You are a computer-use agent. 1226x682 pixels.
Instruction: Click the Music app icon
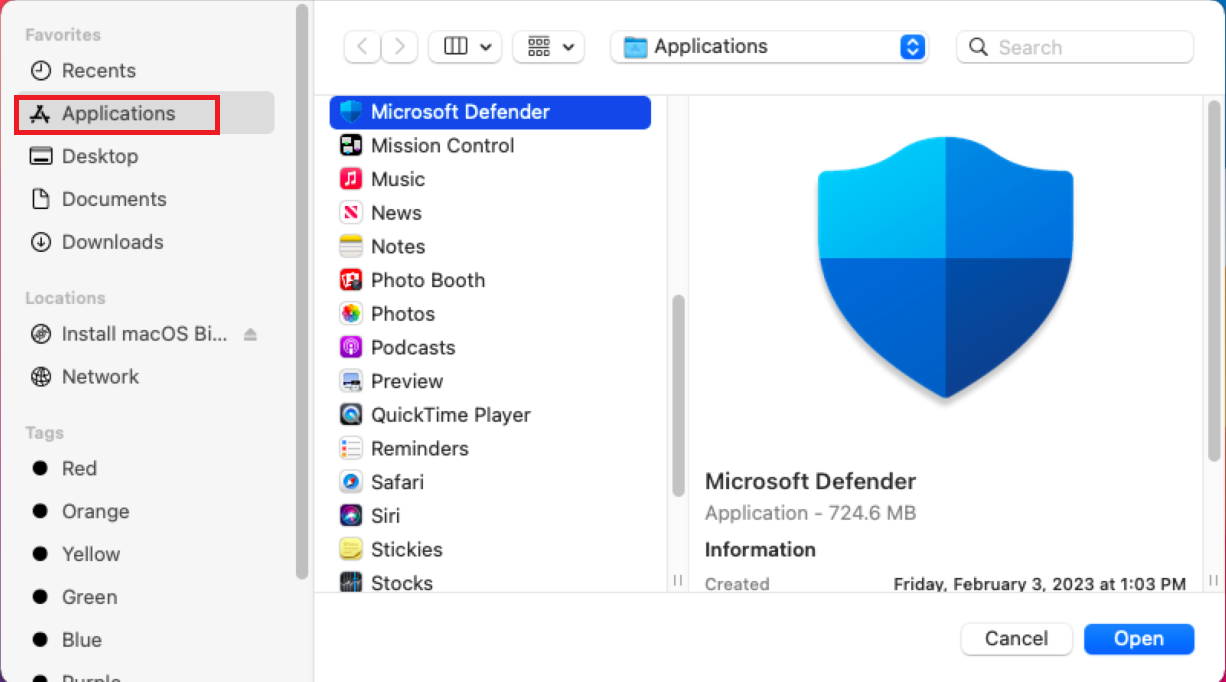point(350,179)
